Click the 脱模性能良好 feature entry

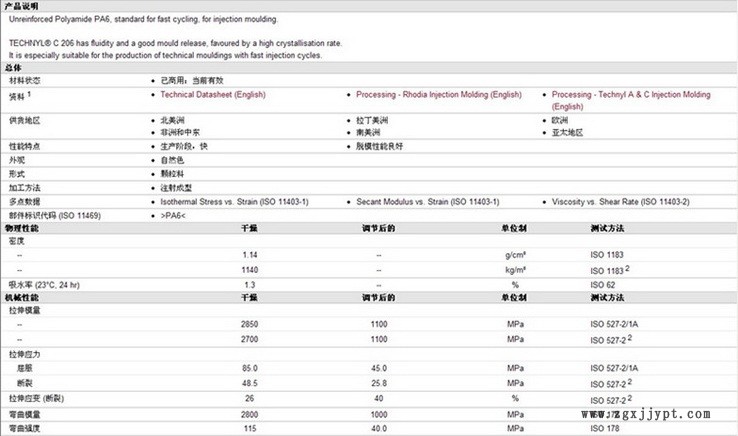click(379, 146)
